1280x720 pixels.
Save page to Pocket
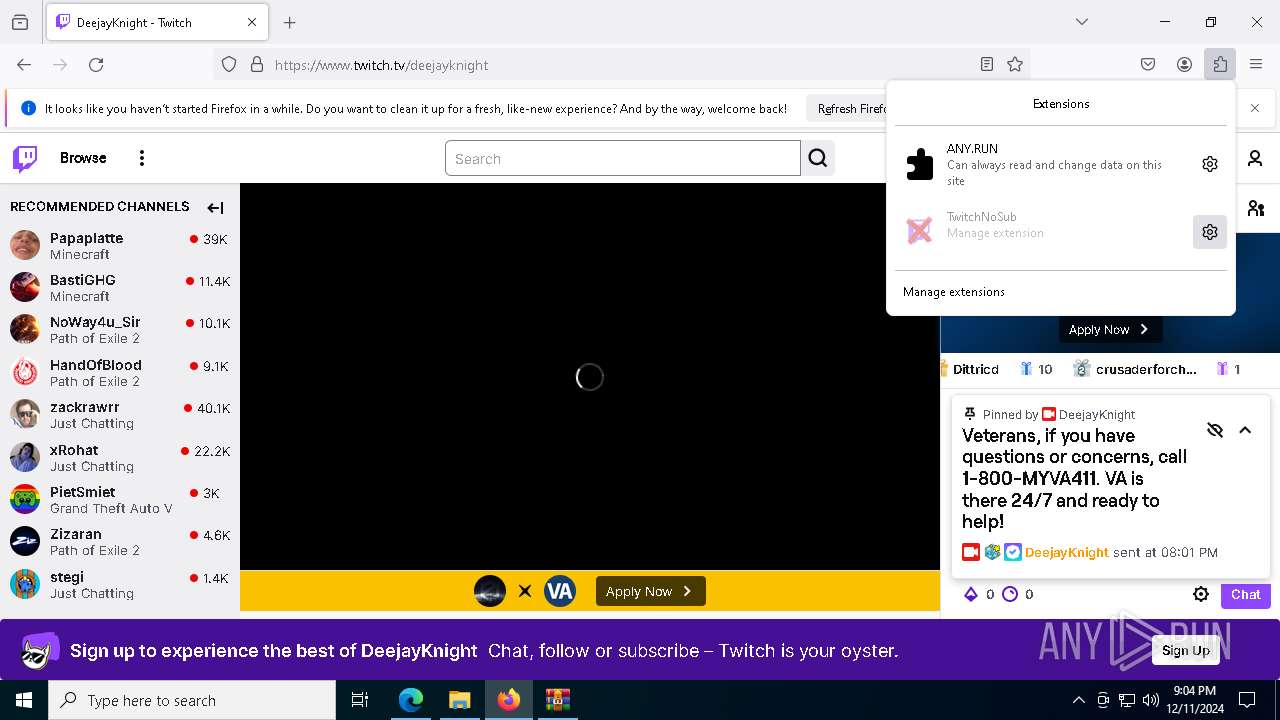pyautogui.click(x=1148, y=64)
